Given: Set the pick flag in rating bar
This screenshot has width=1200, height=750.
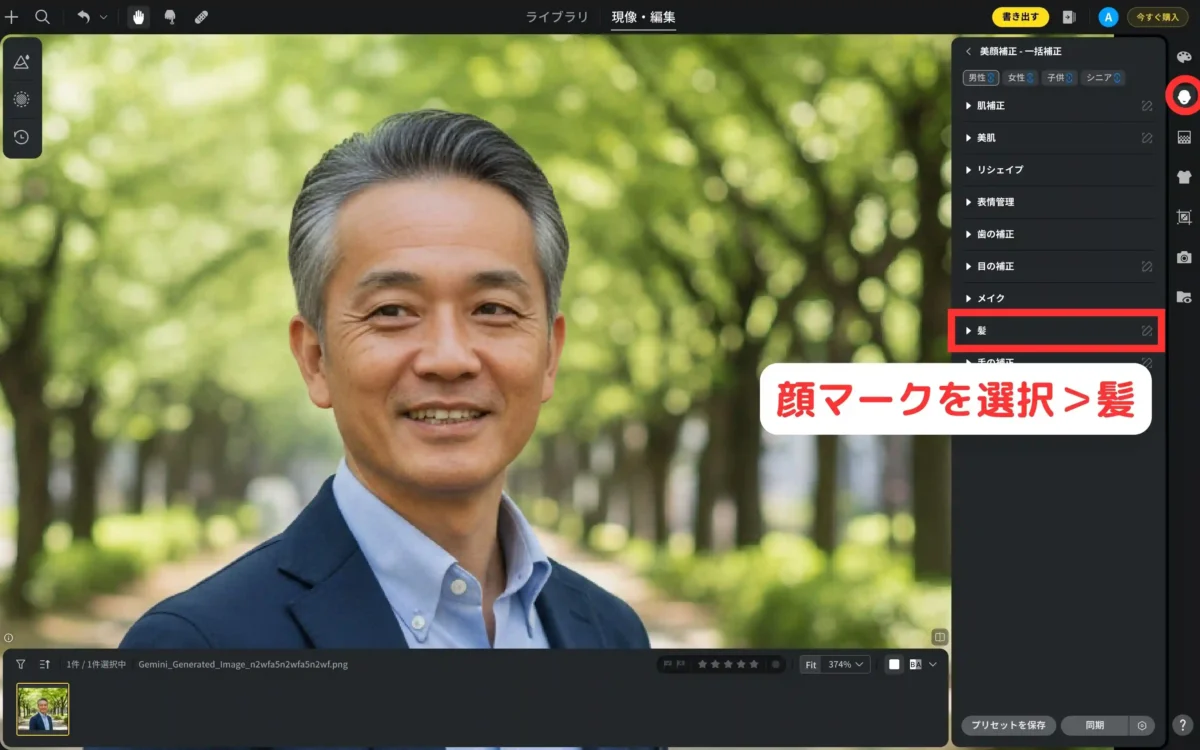Looking at the screenshot, I should click(667, 664).
